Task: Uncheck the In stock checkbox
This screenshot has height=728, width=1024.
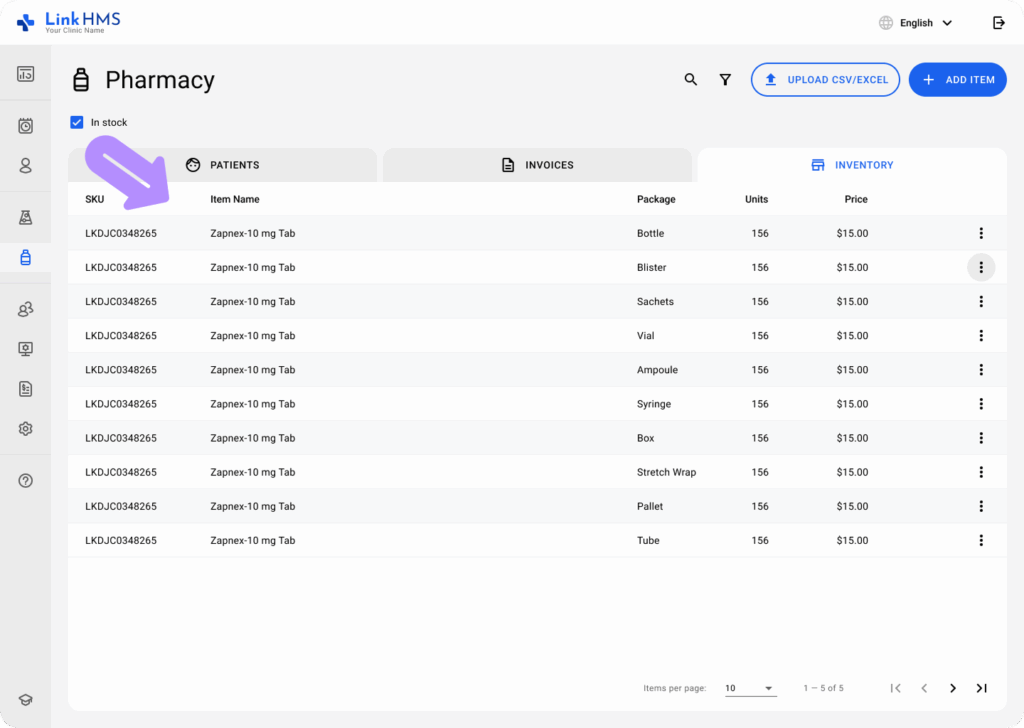Action: point(77,122)
